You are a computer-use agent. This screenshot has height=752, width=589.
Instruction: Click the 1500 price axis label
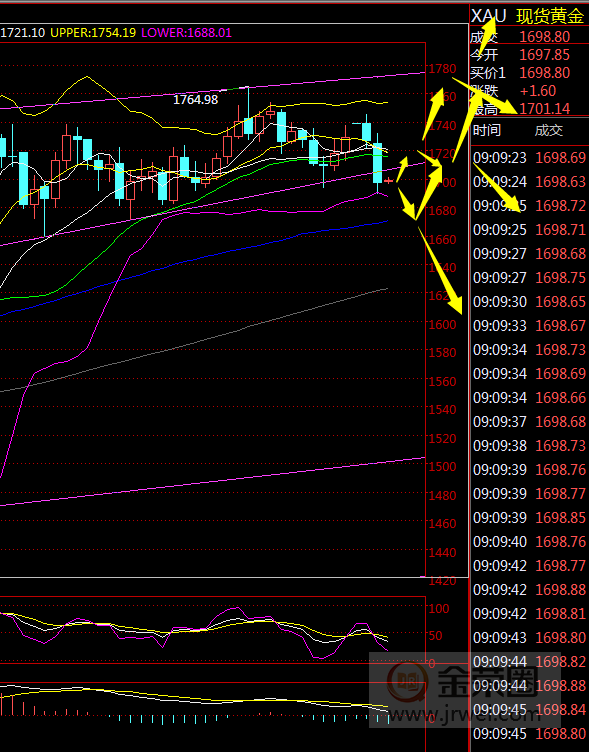[x=442, y=467]
